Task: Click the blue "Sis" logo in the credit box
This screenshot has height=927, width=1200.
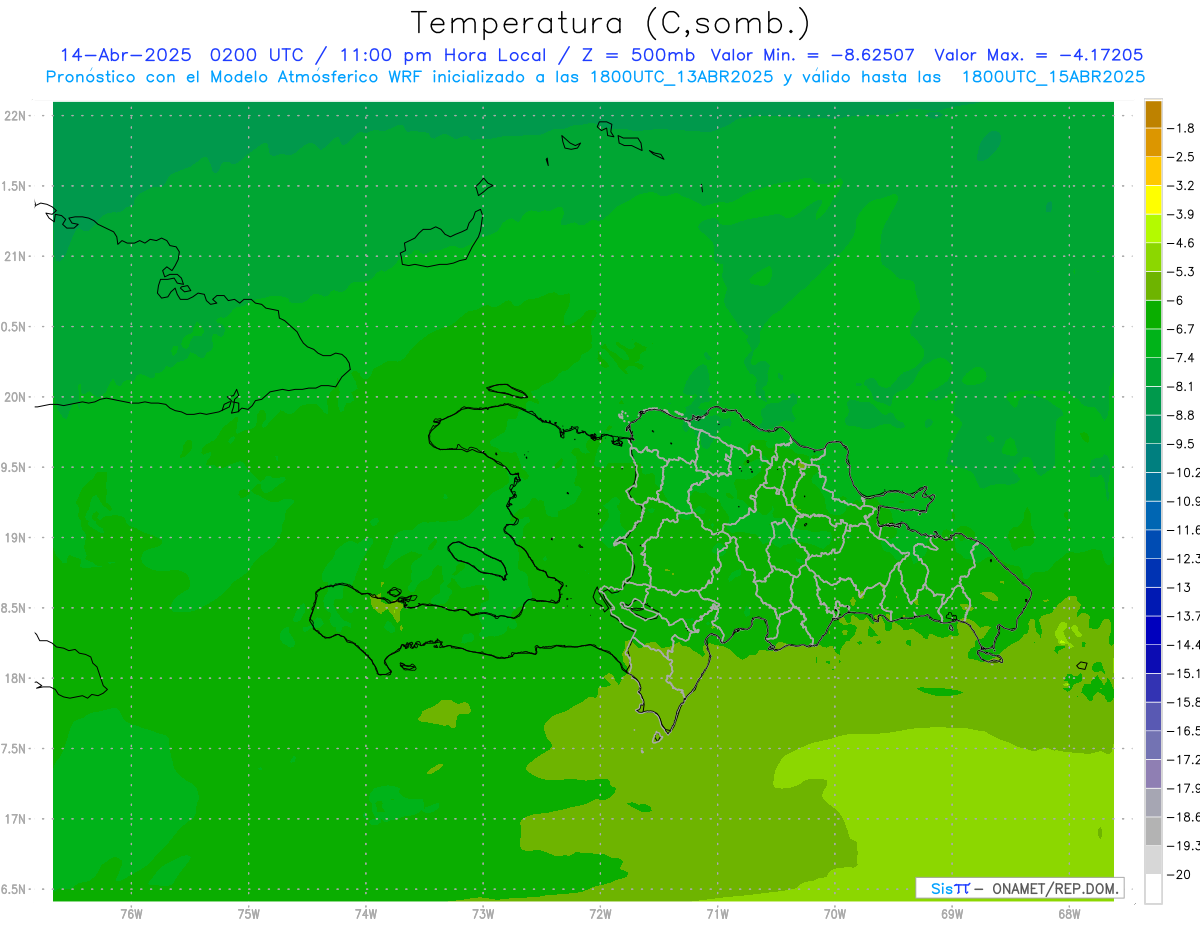Action: (942, 888)
